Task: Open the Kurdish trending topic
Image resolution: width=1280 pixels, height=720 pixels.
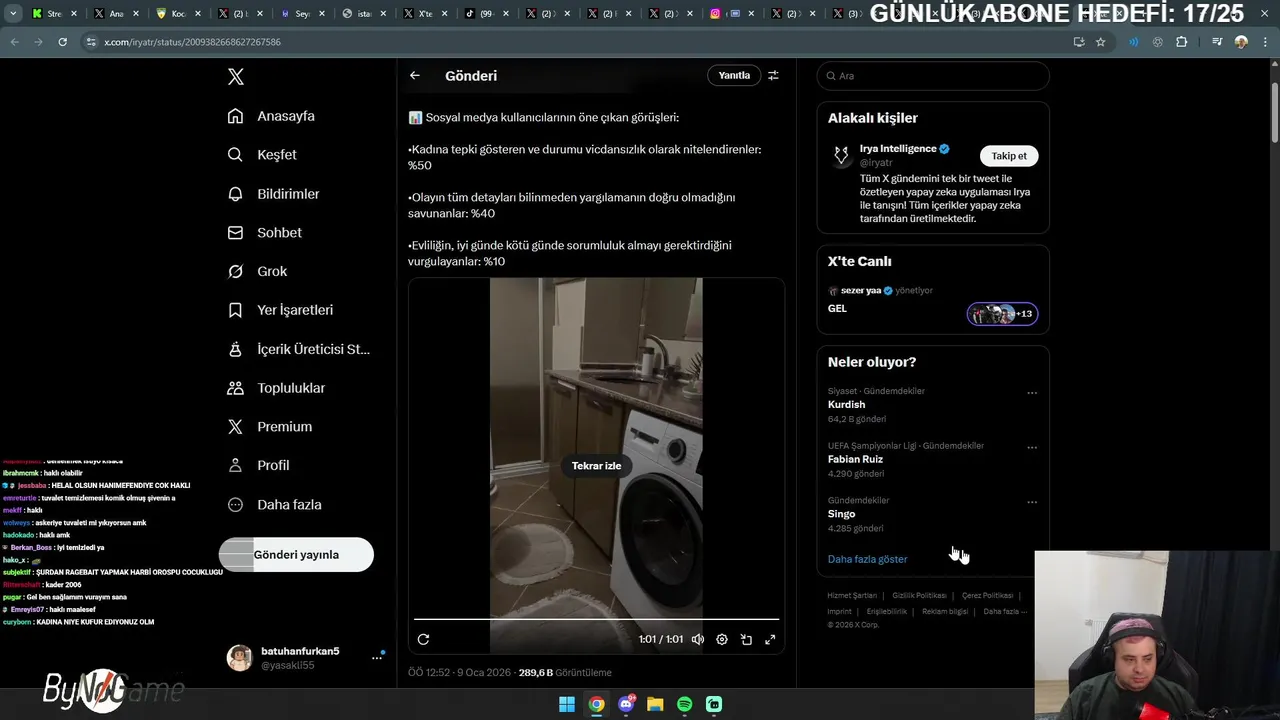Action: [x=846, y=405]
